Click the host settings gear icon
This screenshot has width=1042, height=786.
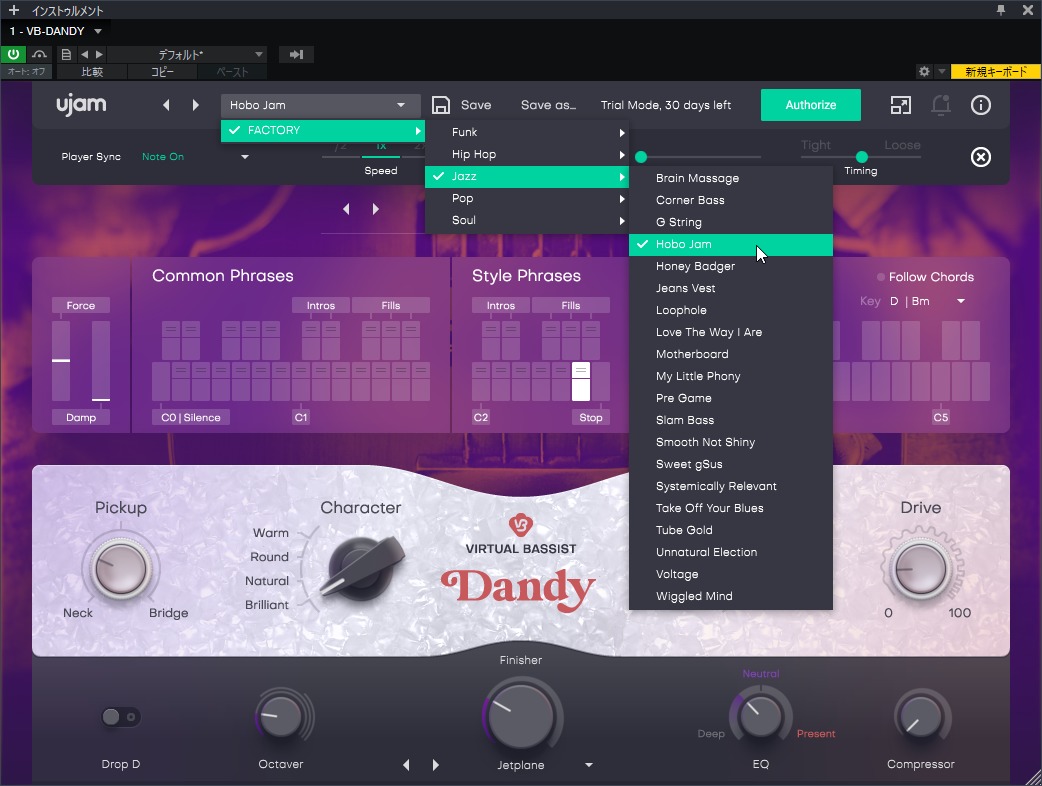924,71
